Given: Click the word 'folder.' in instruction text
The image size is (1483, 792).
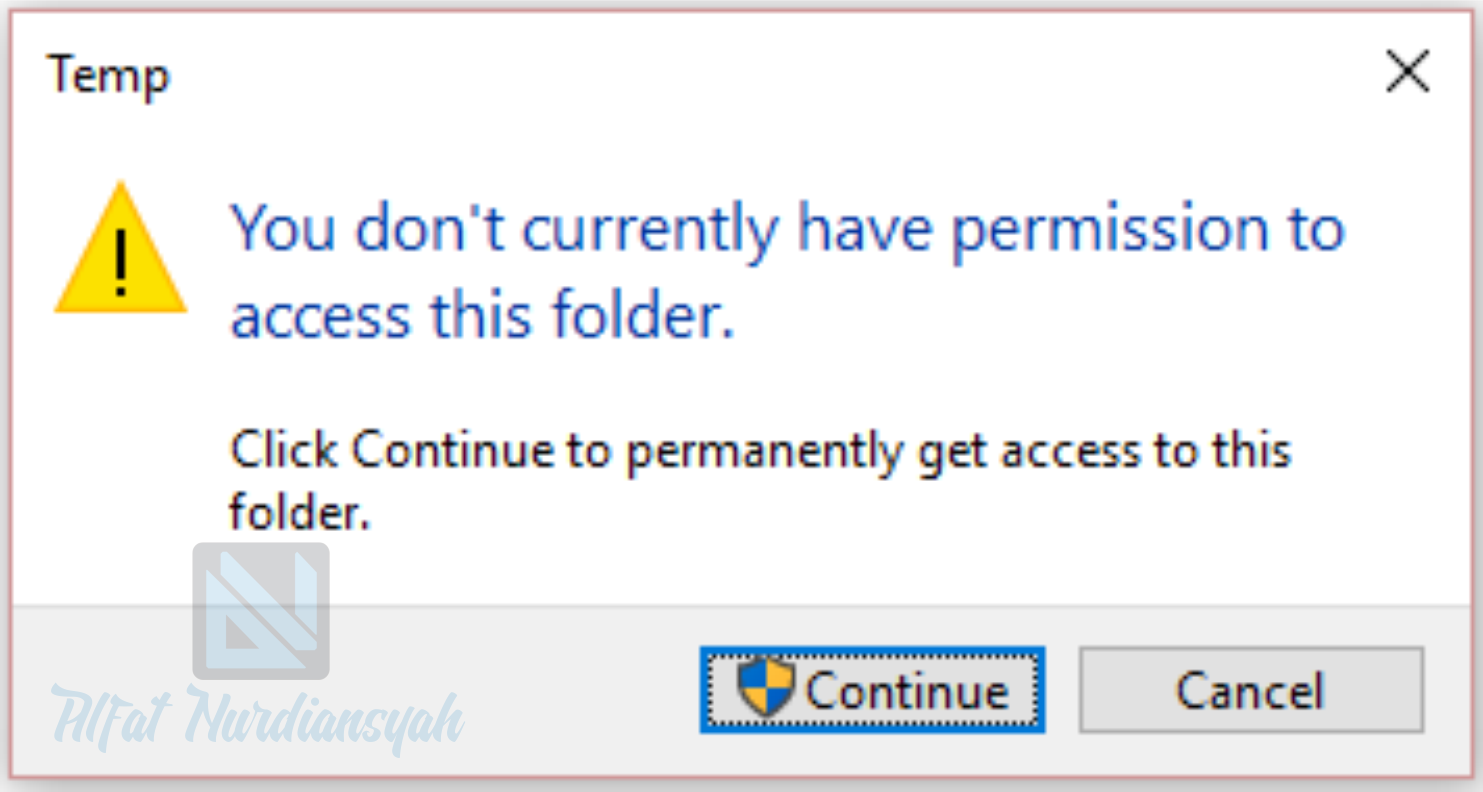Looking at the screenshot, I should click(x=300, y=512).
